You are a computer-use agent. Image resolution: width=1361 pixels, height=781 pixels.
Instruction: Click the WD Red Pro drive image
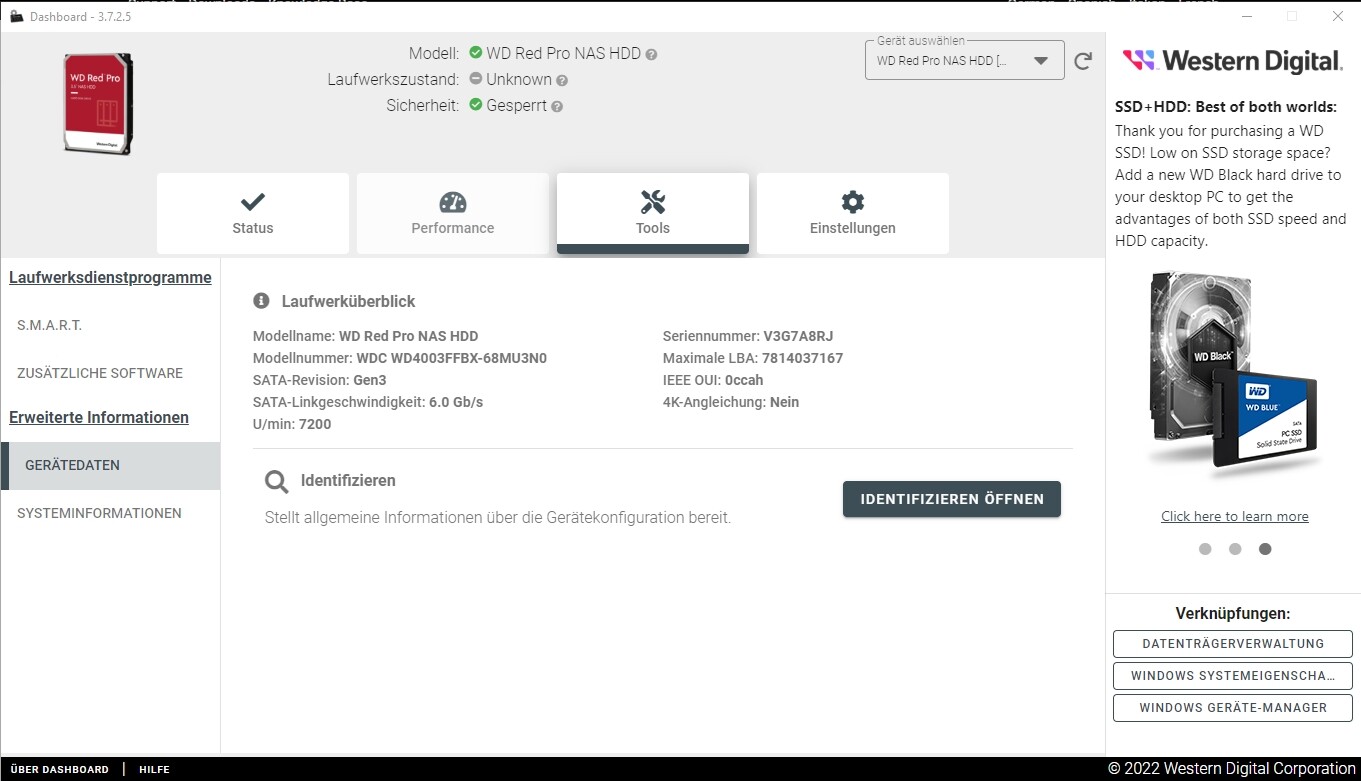pos(98,104)
